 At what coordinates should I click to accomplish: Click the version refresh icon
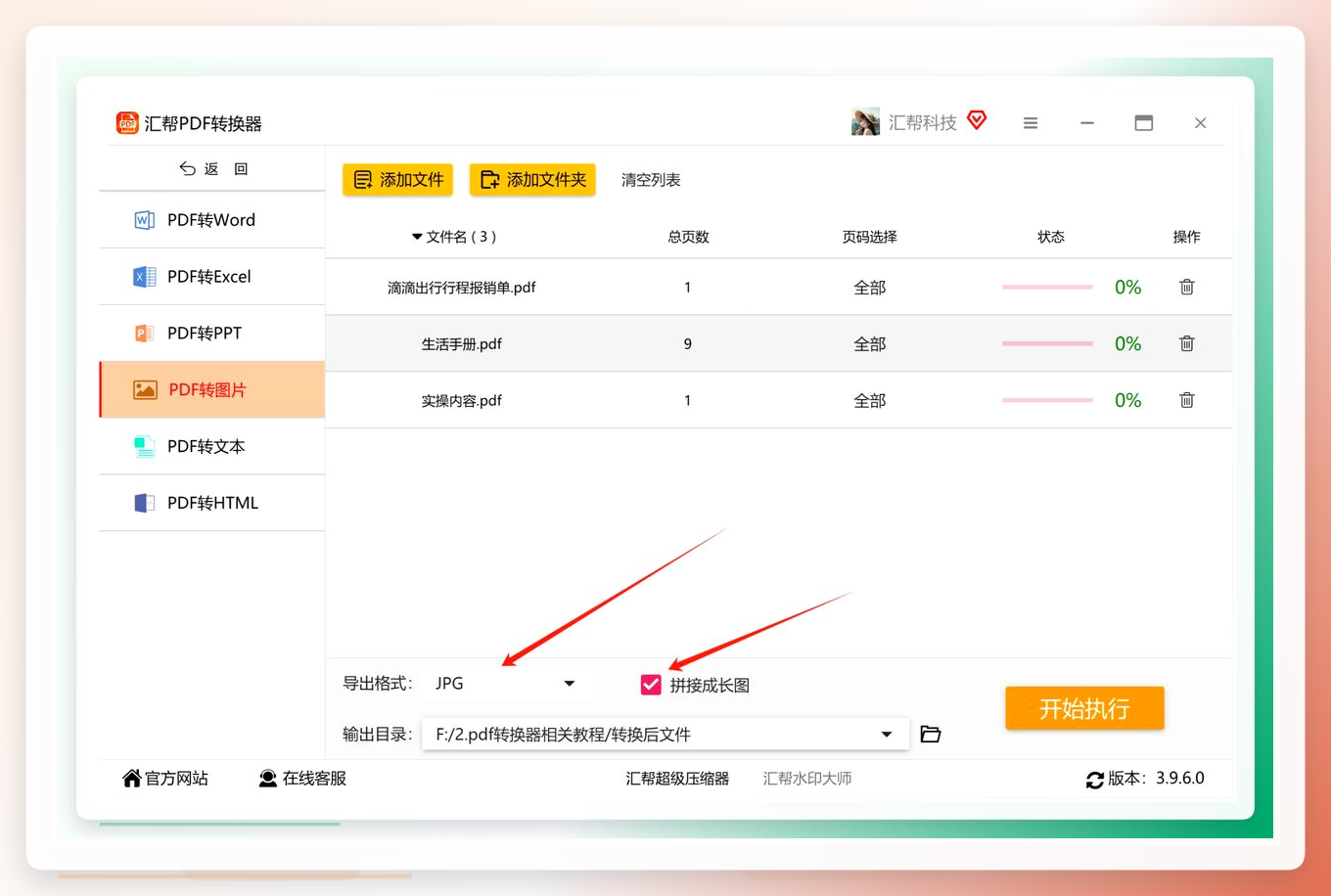(x=1094, y=780)
